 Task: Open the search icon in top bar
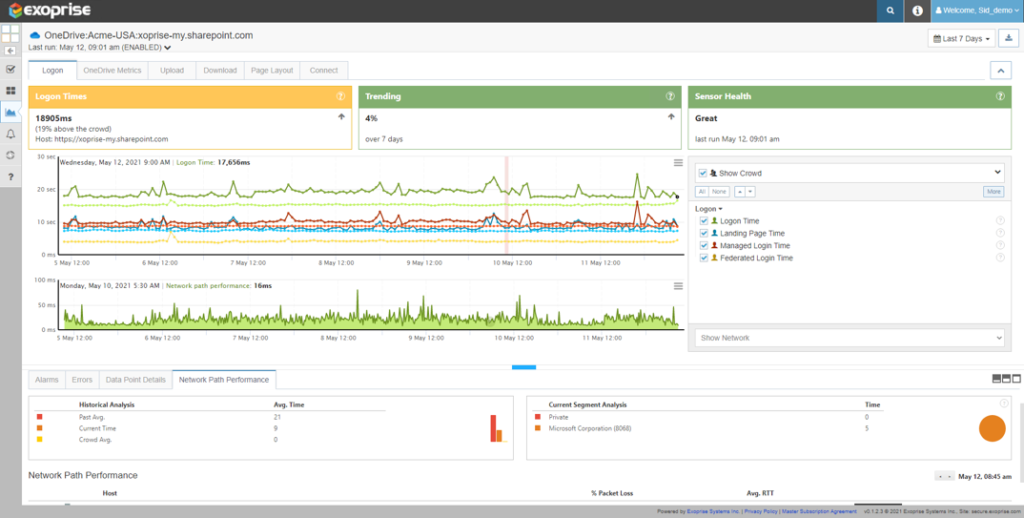[889, 11]
